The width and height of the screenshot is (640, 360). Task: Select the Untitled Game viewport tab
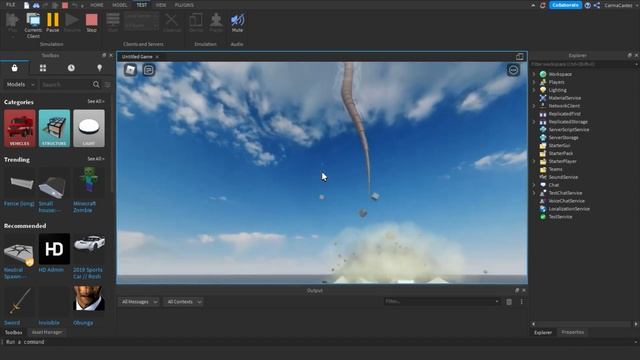[137, 57]
